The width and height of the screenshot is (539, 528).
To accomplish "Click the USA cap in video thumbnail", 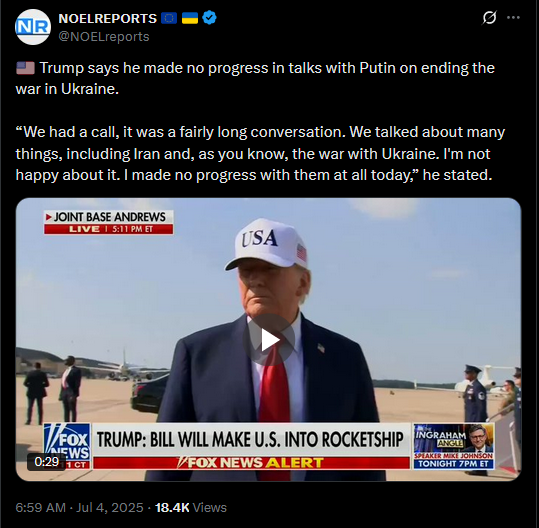I will [267, 243].
